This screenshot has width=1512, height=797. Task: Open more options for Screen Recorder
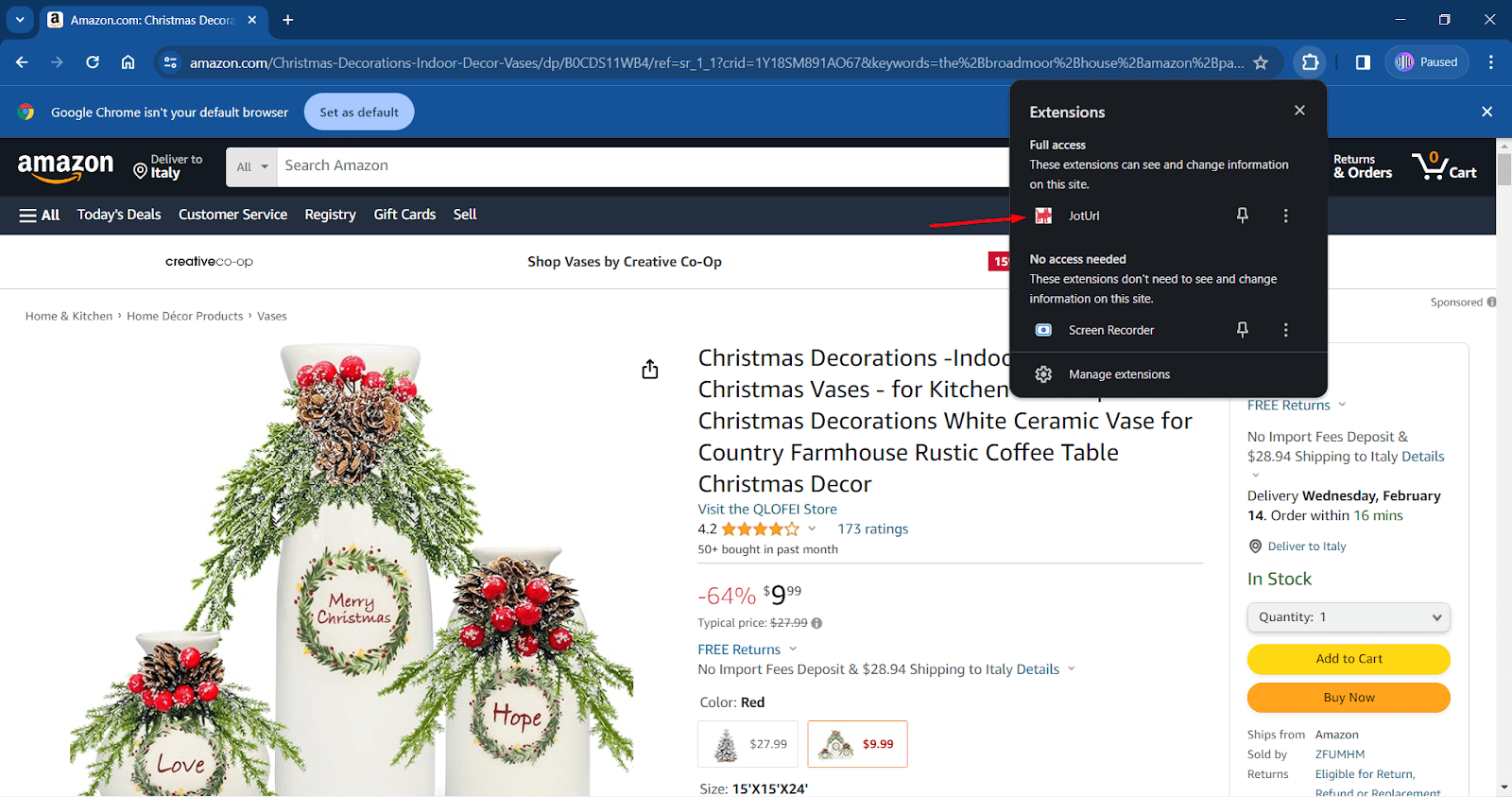(x=1285, y=330)
